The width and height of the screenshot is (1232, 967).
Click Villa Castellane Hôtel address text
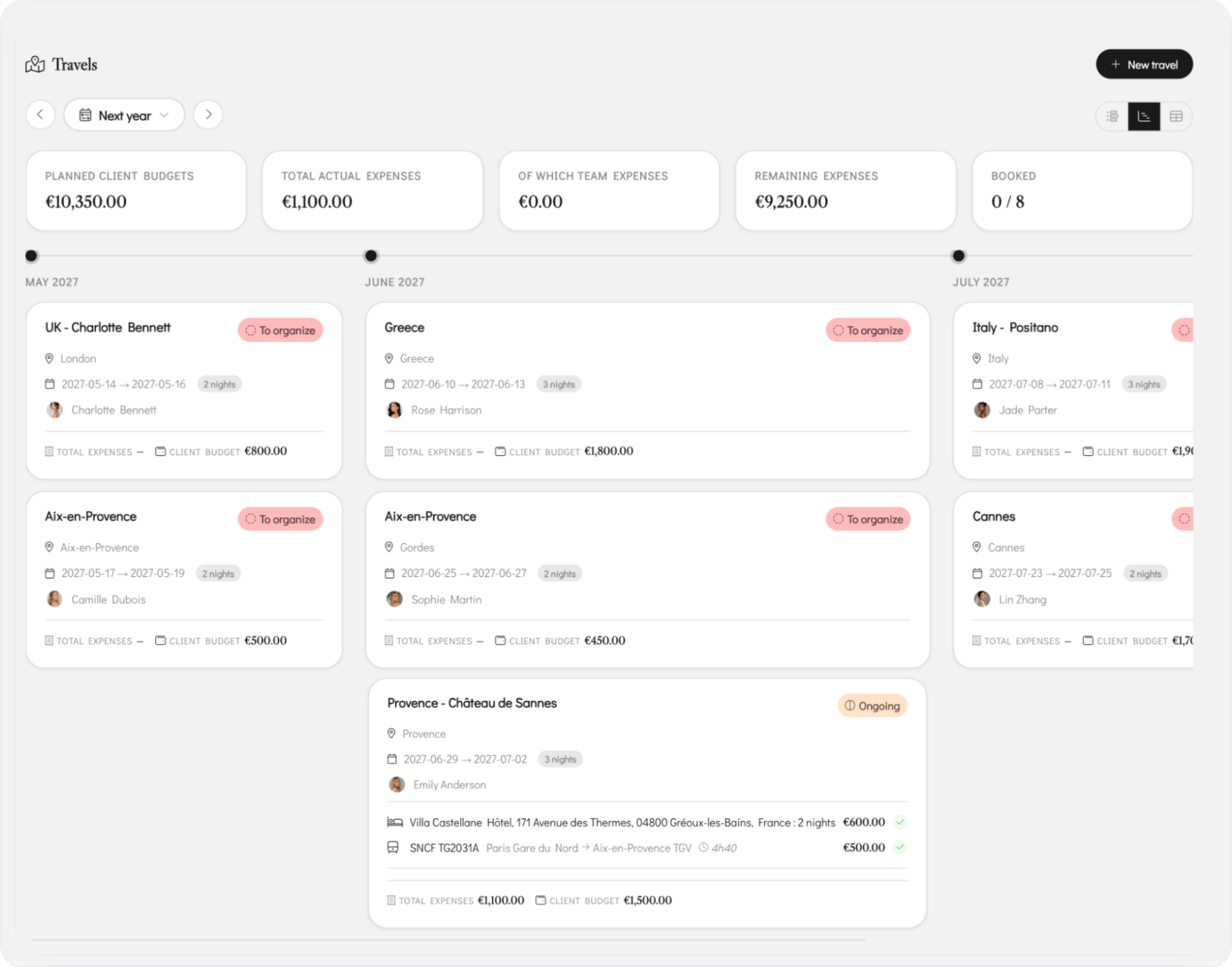pyautogui.click(x=622, y=822)
